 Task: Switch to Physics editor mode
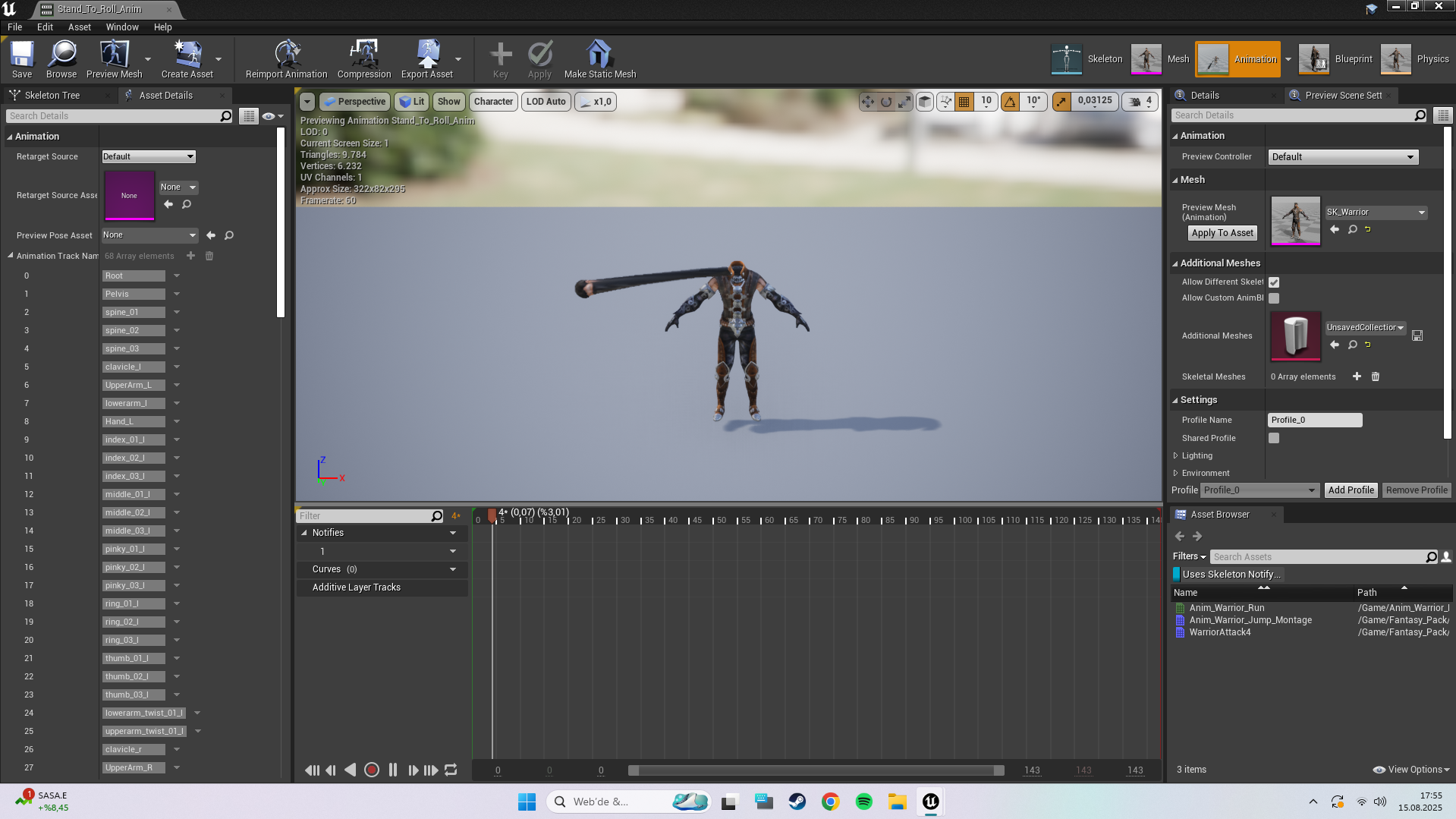pos(1415,59)
